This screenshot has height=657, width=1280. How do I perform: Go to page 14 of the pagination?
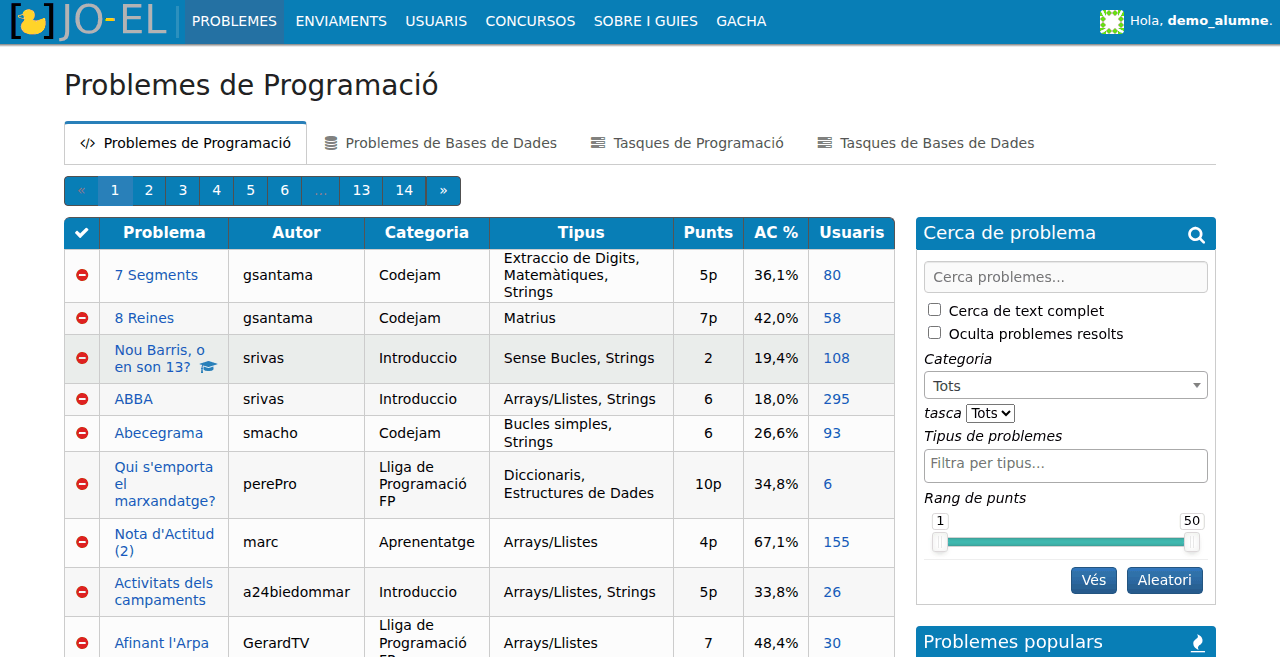pyautogui.click(x=404, y=191)
